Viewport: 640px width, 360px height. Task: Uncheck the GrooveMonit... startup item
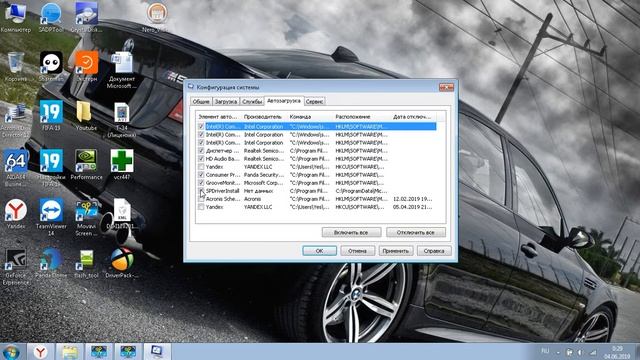point(201,183)
